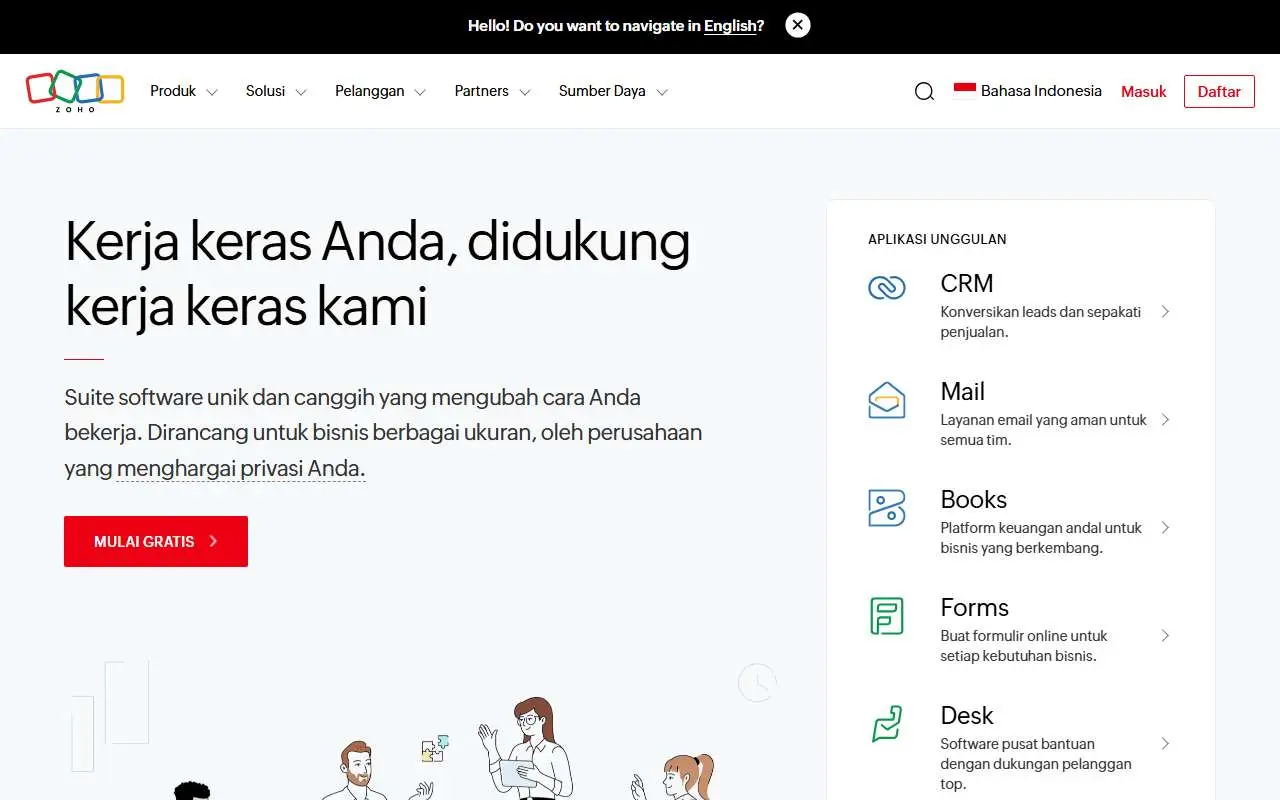Click the text "Konversikan leads dan sepakati penjualan."
This screenshot has height=800, width=1280.
point(1041,322)
